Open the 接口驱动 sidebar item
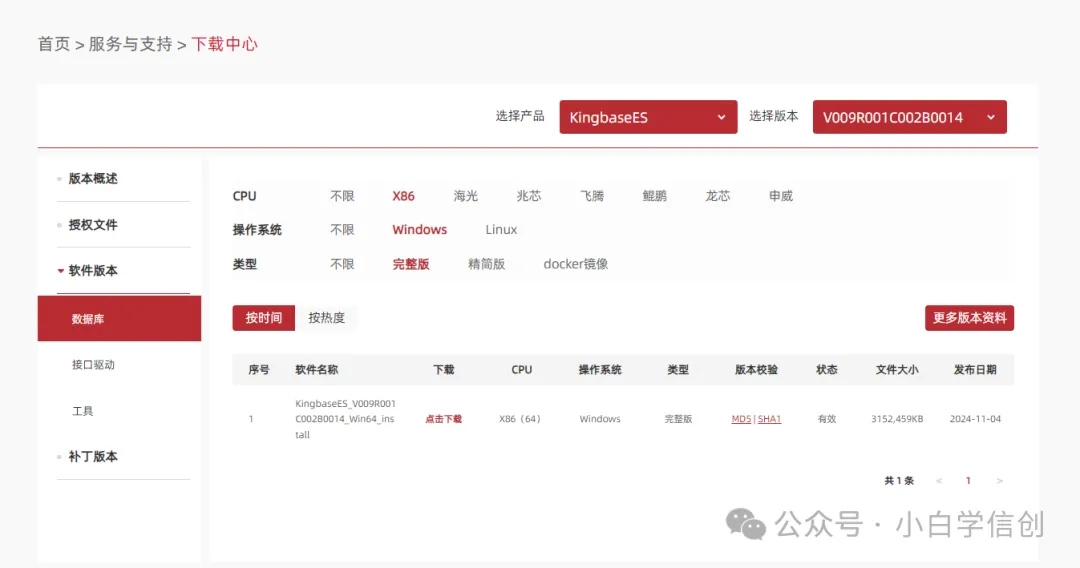This screenshot has width=1080, height=568. (x=93, y=365)
